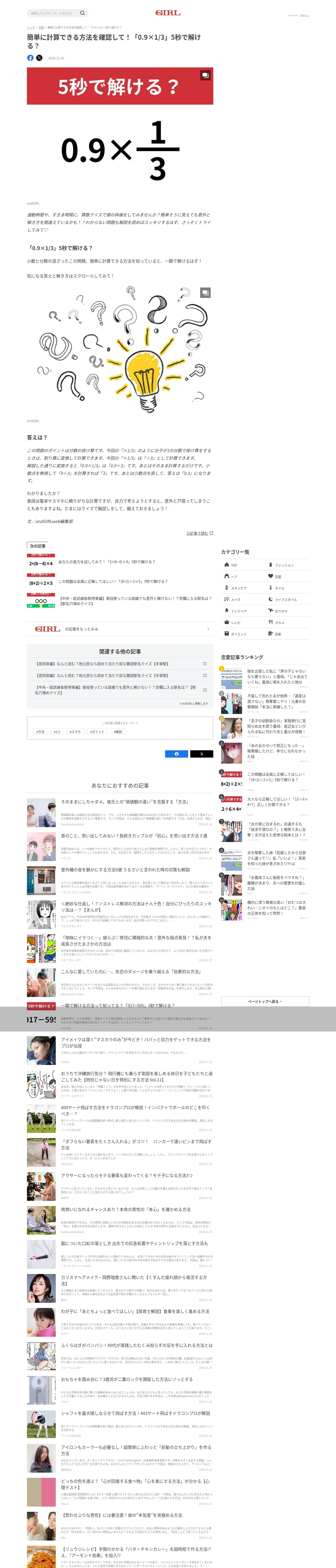336x1568 pixels.
Task: Open 中央・総武線 related article external-link icon
Action: pos(205,690)
